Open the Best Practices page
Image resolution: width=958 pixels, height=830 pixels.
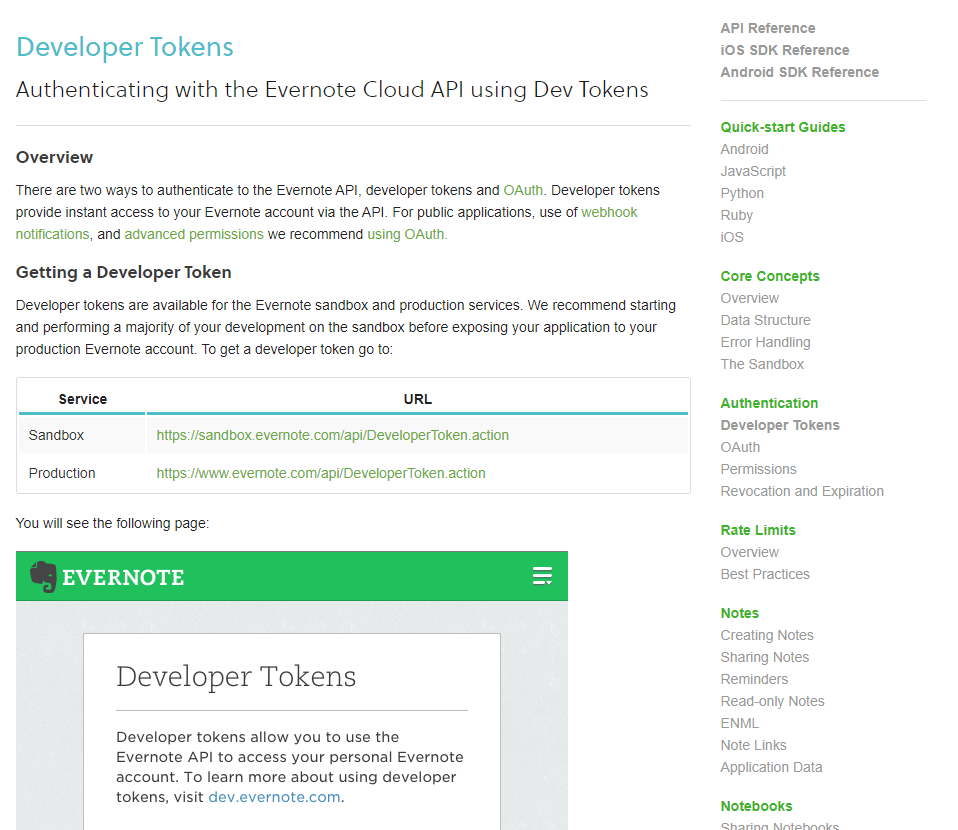[x=765, y=575]
